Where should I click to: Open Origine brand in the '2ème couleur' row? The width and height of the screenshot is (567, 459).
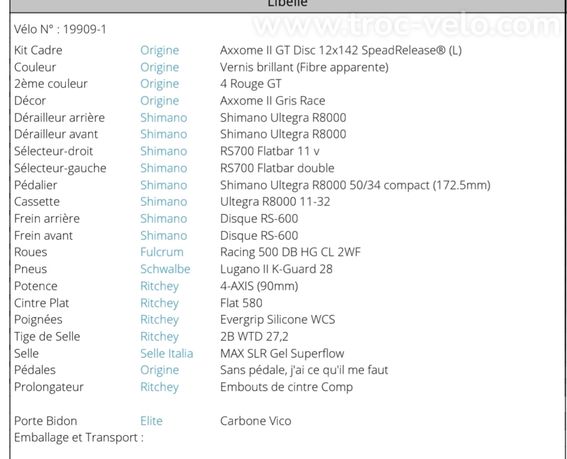click(159, 84)
